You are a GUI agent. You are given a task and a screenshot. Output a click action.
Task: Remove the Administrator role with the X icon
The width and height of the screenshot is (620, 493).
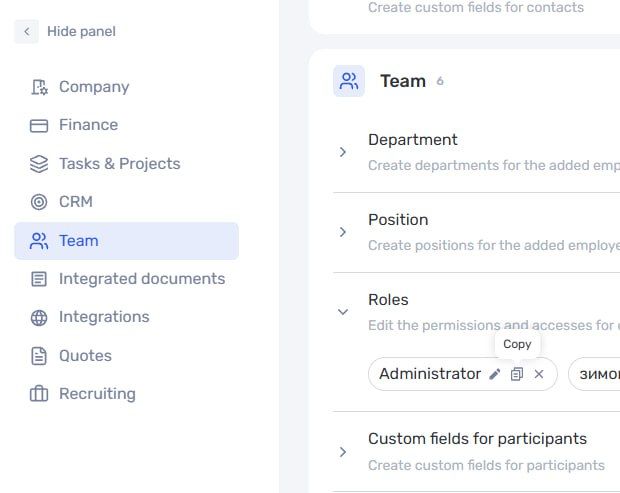pos(539,374)
